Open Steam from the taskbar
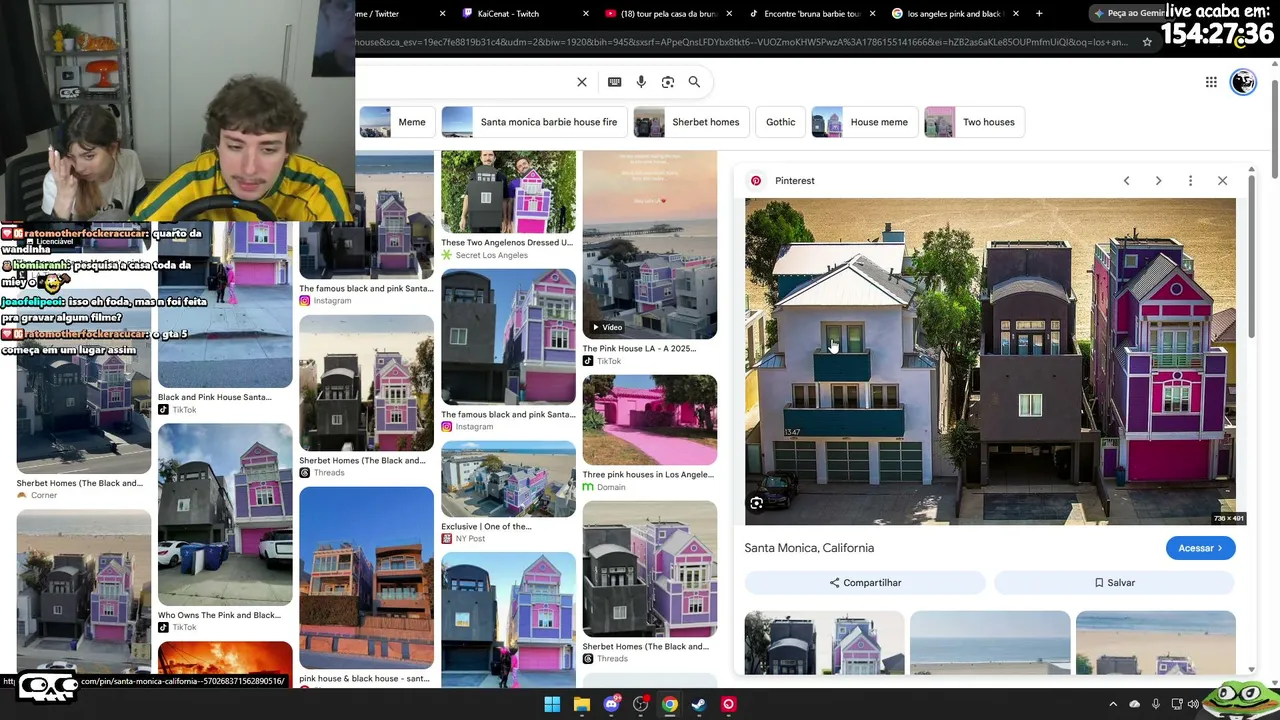 point(699,704)
